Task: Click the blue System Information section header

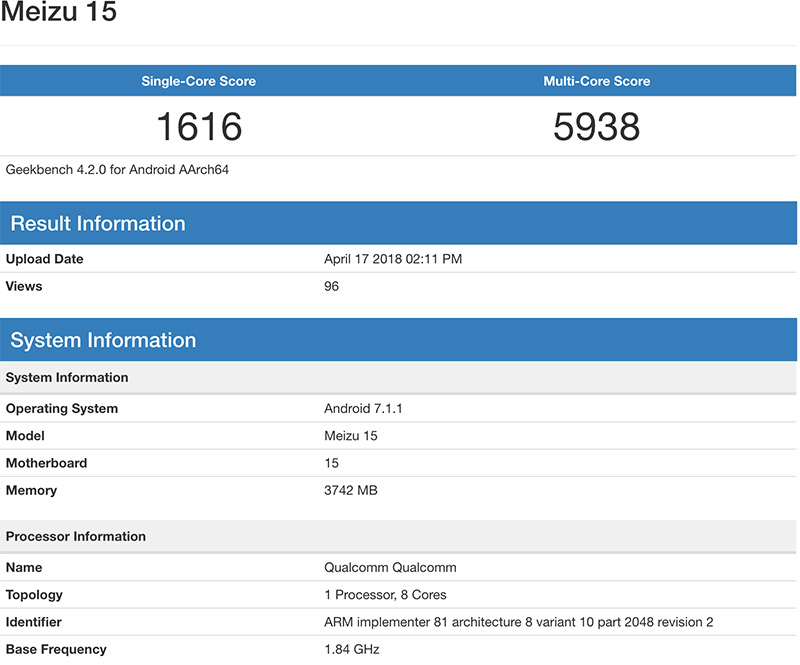Action: coord(398,340)
